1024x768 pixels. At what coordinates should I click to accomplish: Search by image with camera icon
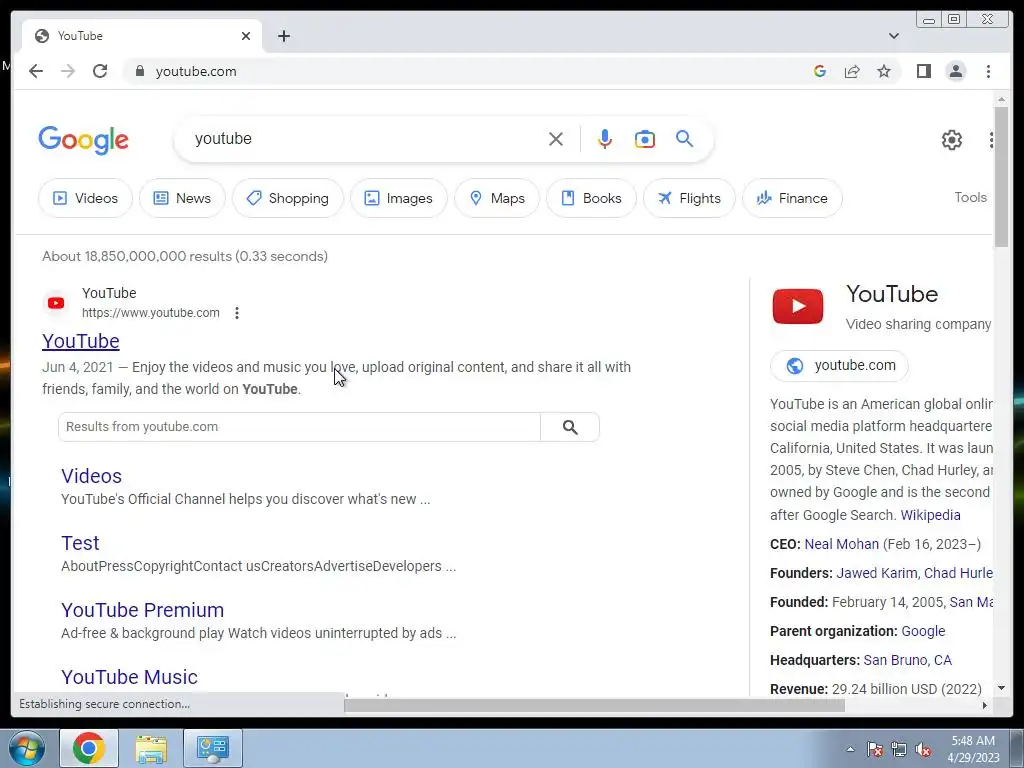[x=645, y=139]
